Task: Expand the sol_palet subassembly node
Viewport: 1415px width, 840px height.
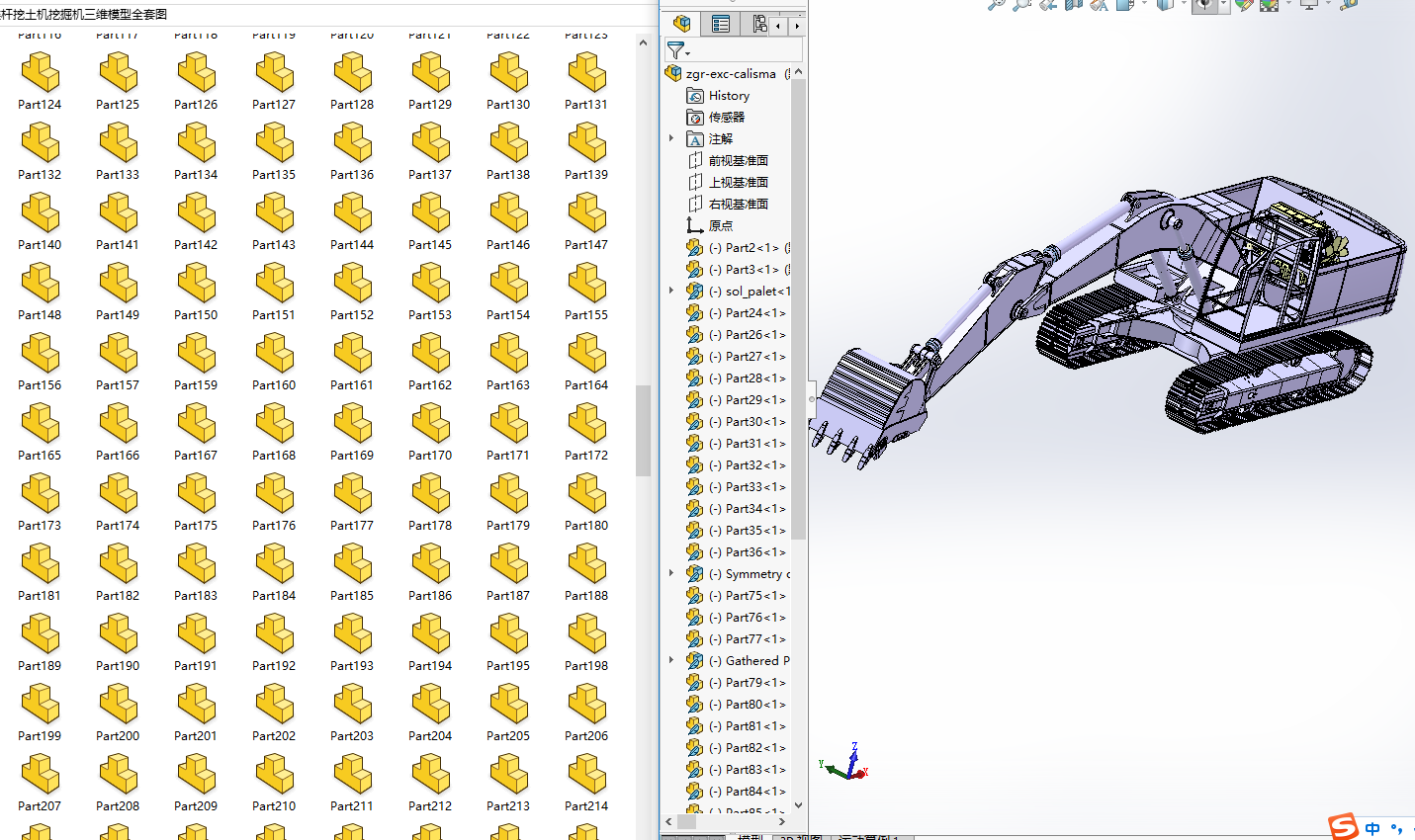Action: 671,292
